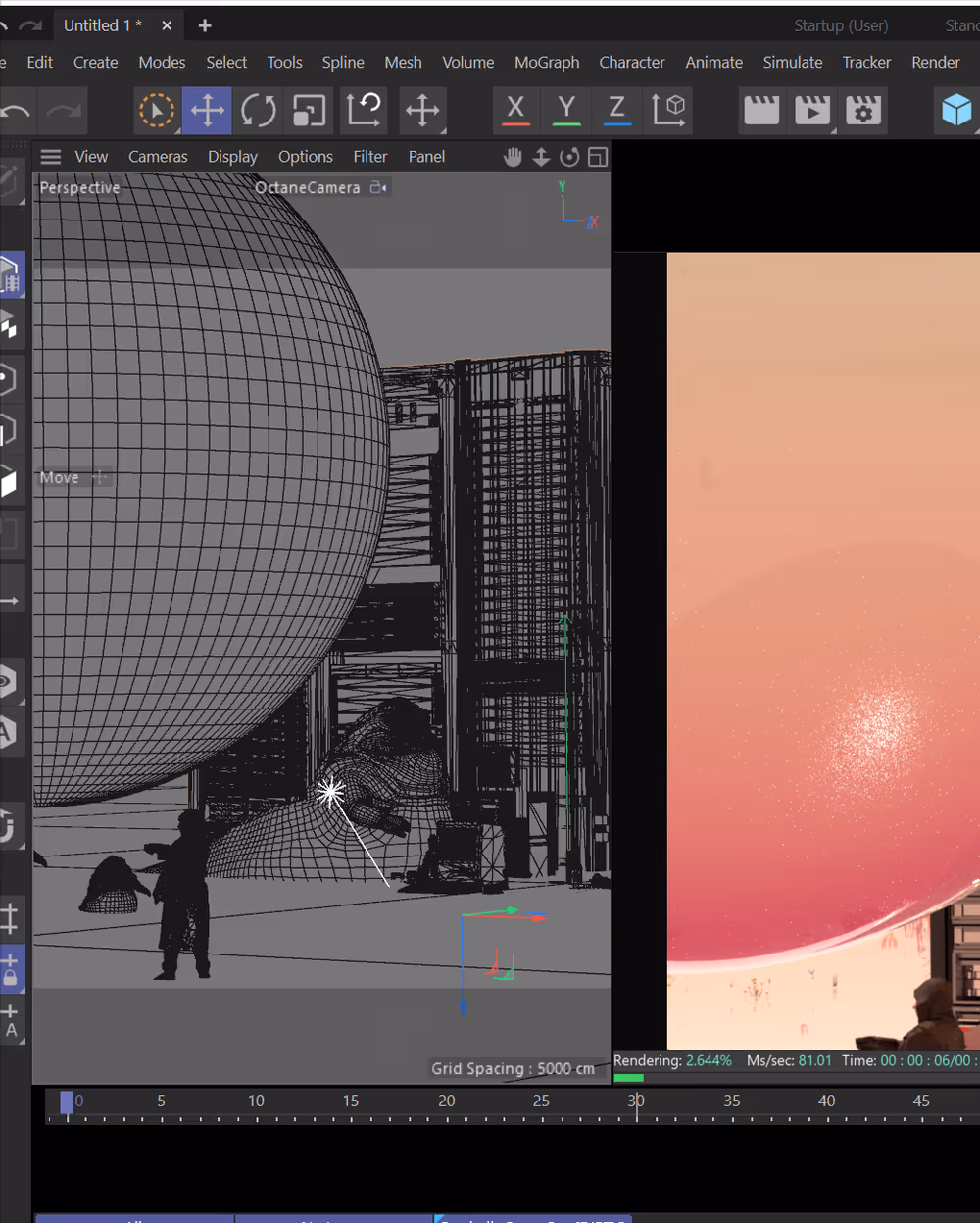This screenshot has height=1223, width=980.
Task: Select the Move tool in toolbar
Action: (207, 110)
